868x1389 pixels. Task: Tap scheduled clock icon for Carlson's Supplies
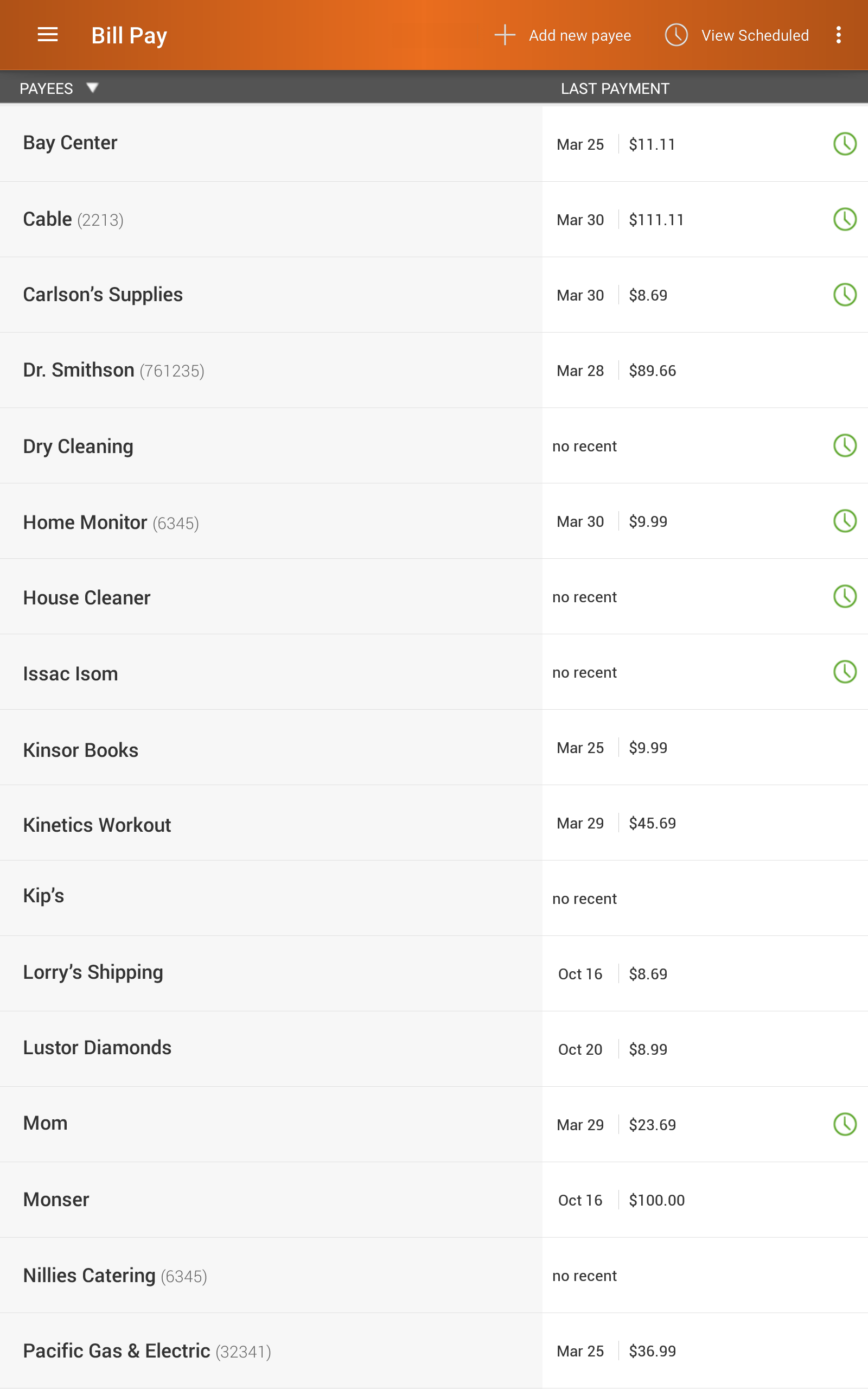(x=845, y=295)
